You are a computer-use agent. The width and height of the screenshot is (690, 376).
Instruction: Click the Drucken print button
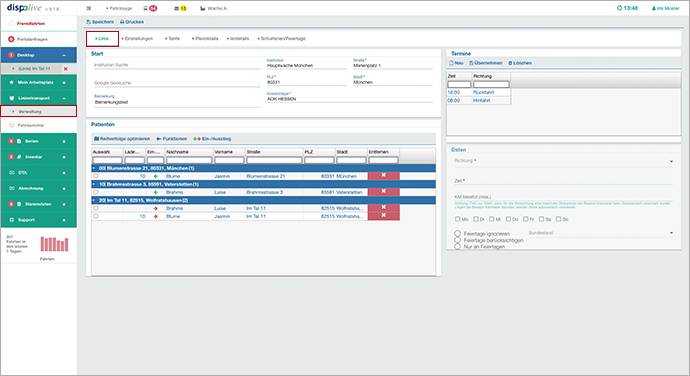pyautogui.click(x=132, y=22)
